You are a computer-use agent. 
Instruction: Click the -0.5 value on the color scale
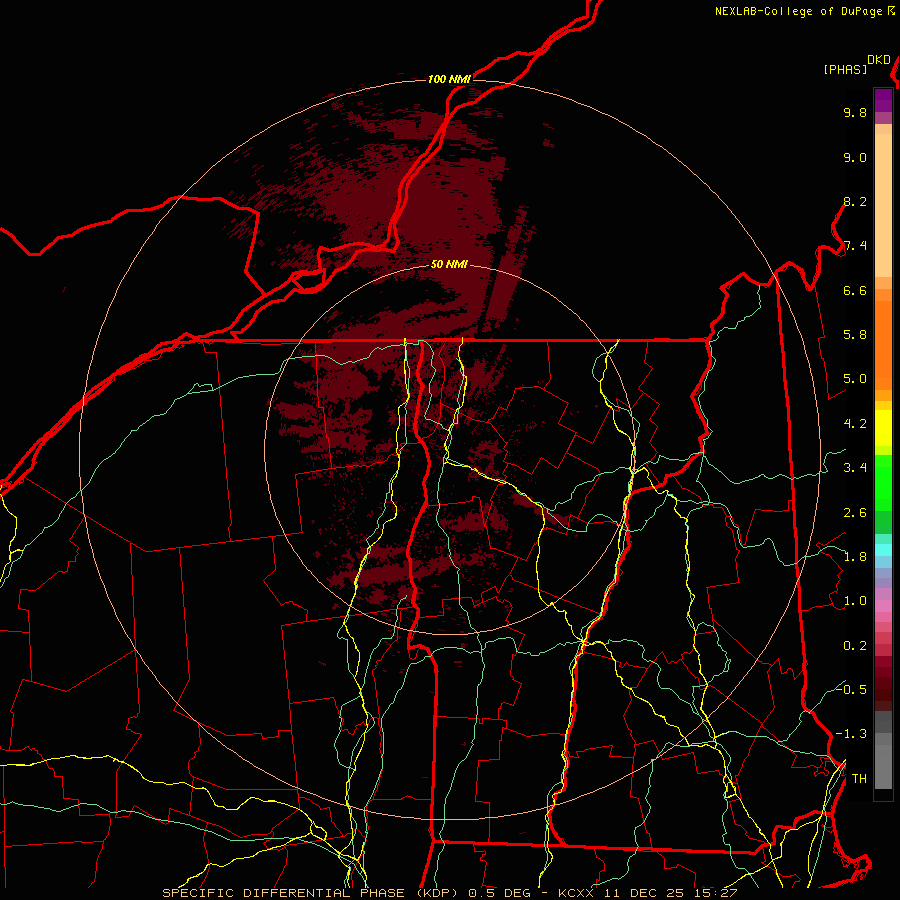[852, 690]
